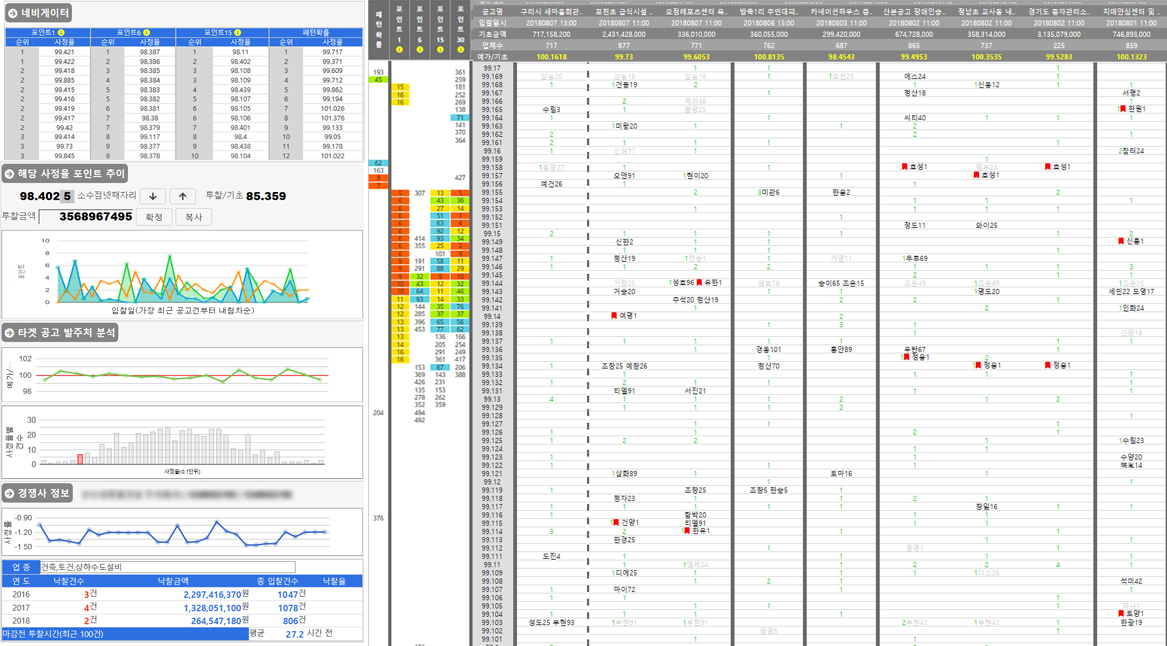Viewport: 1167px width, 646px height.
Task: Click the red flag icon beside 건양1
Action: tap(616, 522)
